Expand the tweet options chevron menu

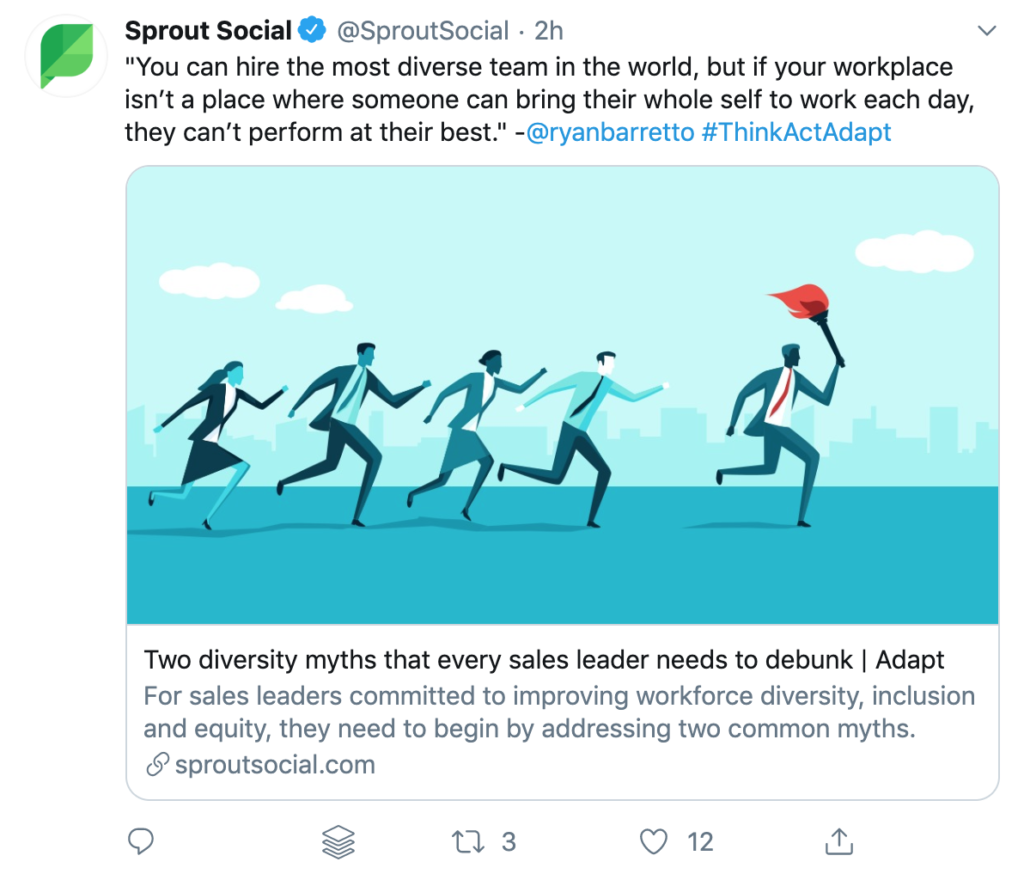point(986,32)
